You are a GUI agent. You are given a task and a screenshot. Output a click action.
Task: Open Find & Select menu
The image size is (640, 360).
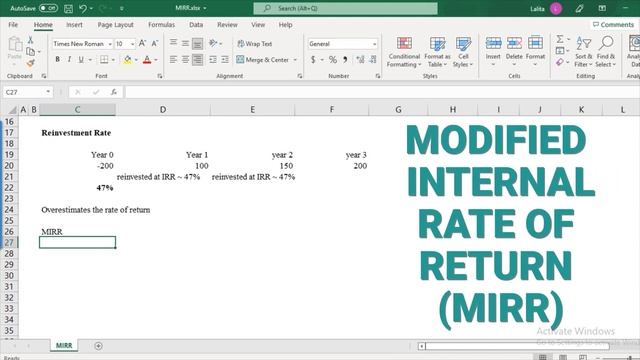[x=605, y=52]
